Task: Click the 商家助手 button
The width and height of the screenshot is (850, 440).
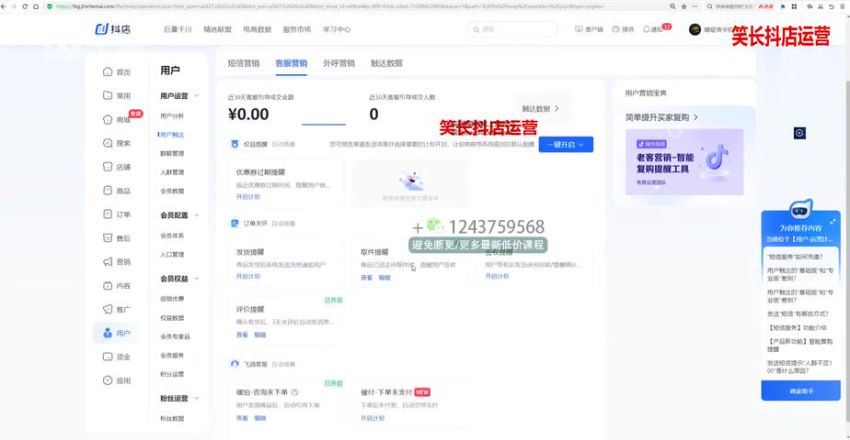Action: 801,391
